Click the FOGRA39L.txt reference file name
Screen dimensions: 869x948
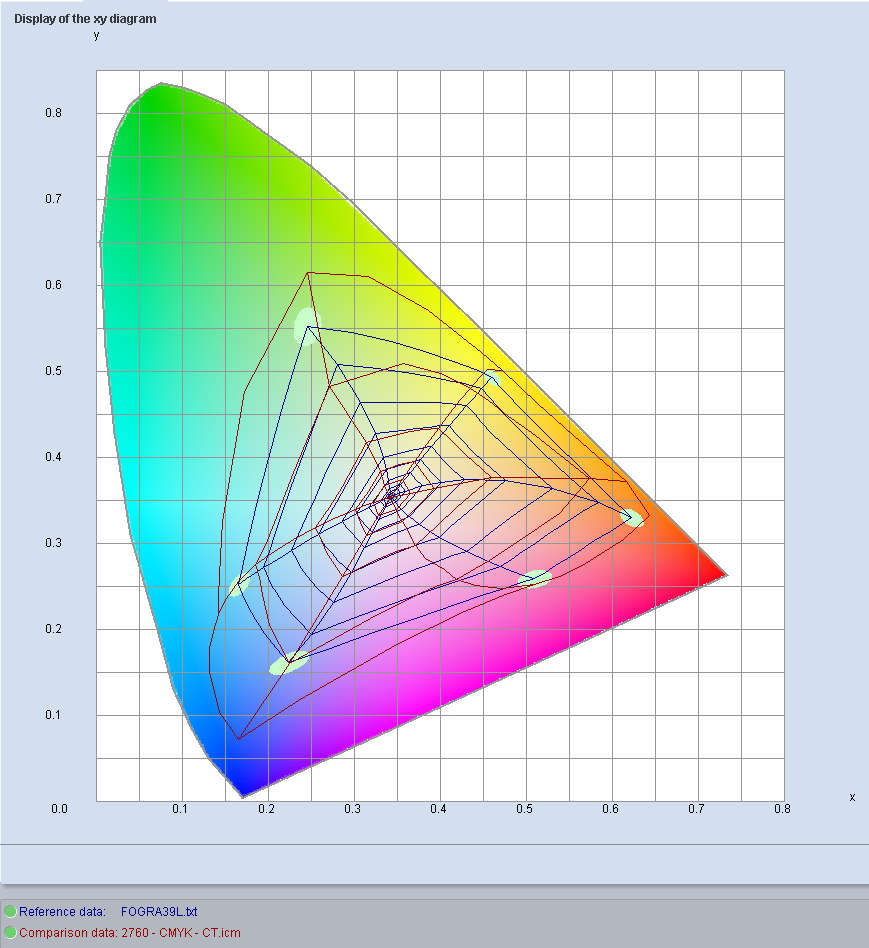(x=159, y=911)
